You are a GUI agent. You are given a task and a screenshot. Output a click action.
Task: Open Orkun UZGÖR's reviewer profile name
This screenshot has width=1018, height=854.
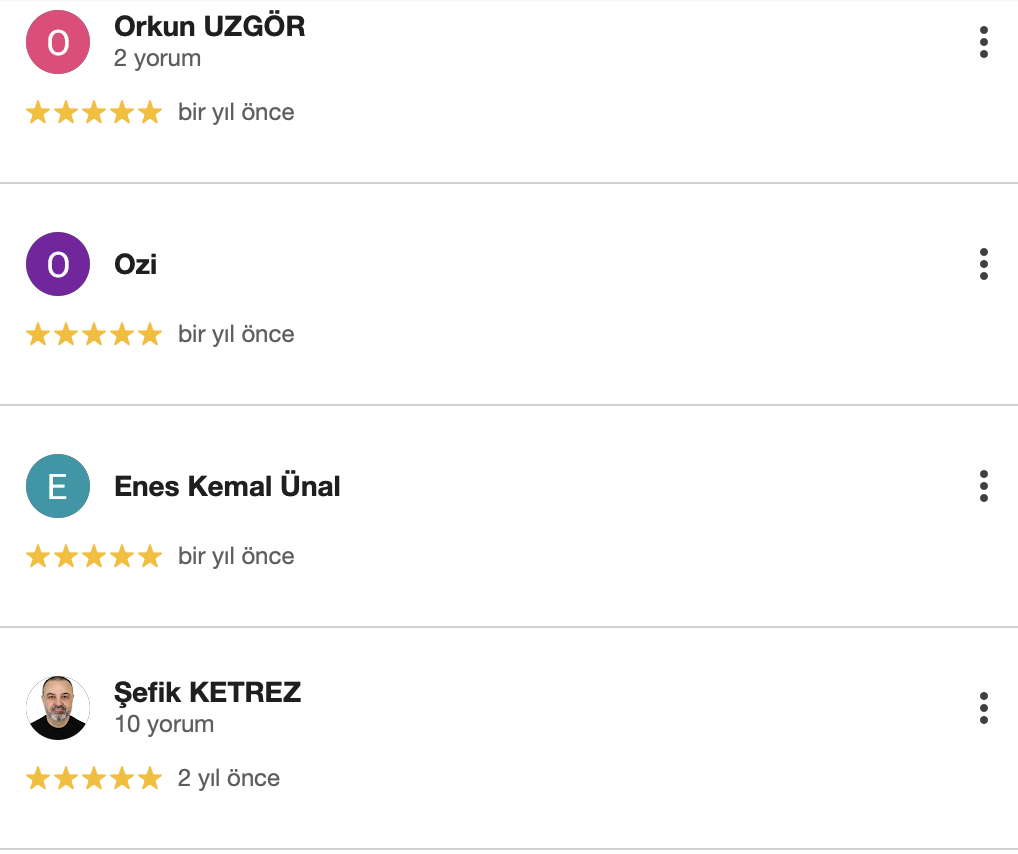click(210, 27)
